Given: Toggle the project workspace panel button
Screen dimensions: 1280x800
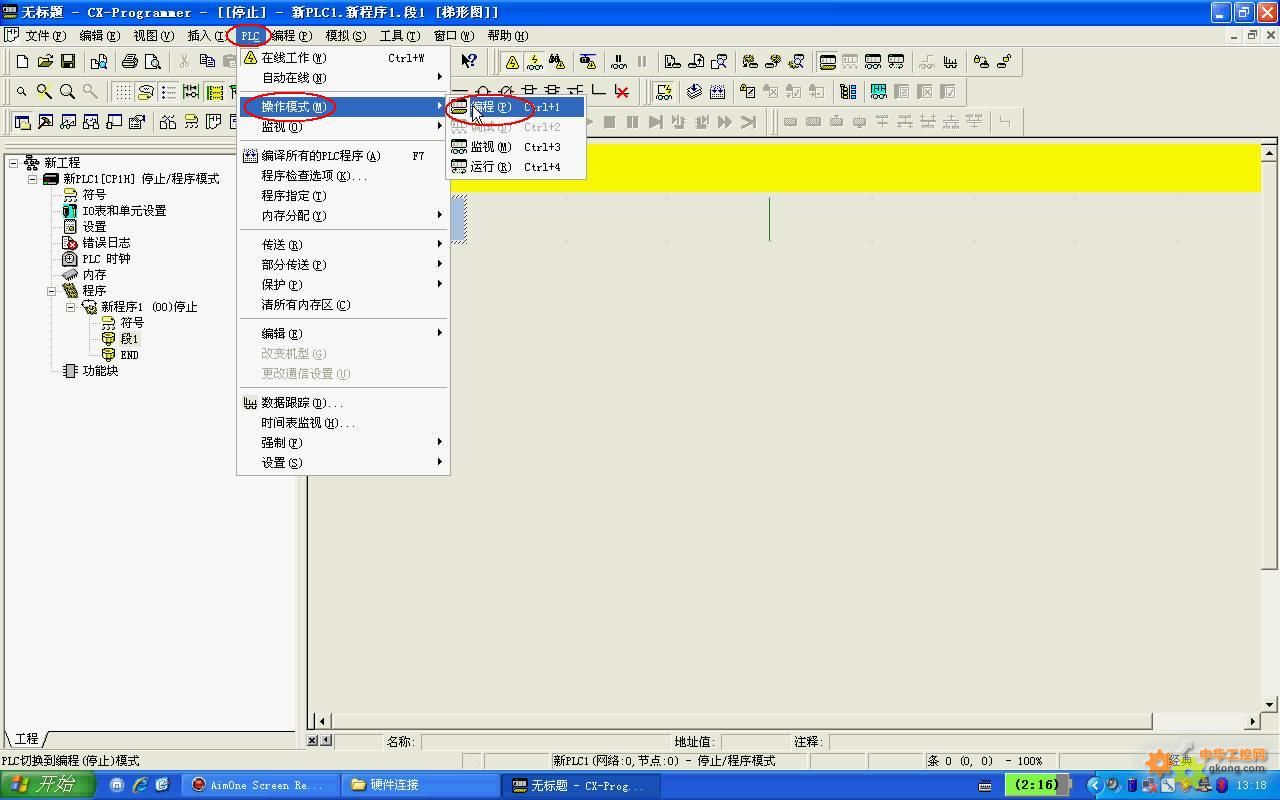Looking at the screenshot, I should click(x=22, y=122).
